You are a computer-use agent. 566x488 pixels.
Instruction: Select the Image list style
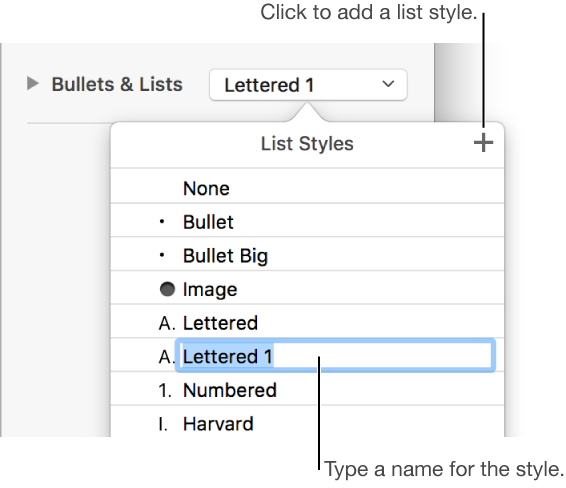(307, 287)
